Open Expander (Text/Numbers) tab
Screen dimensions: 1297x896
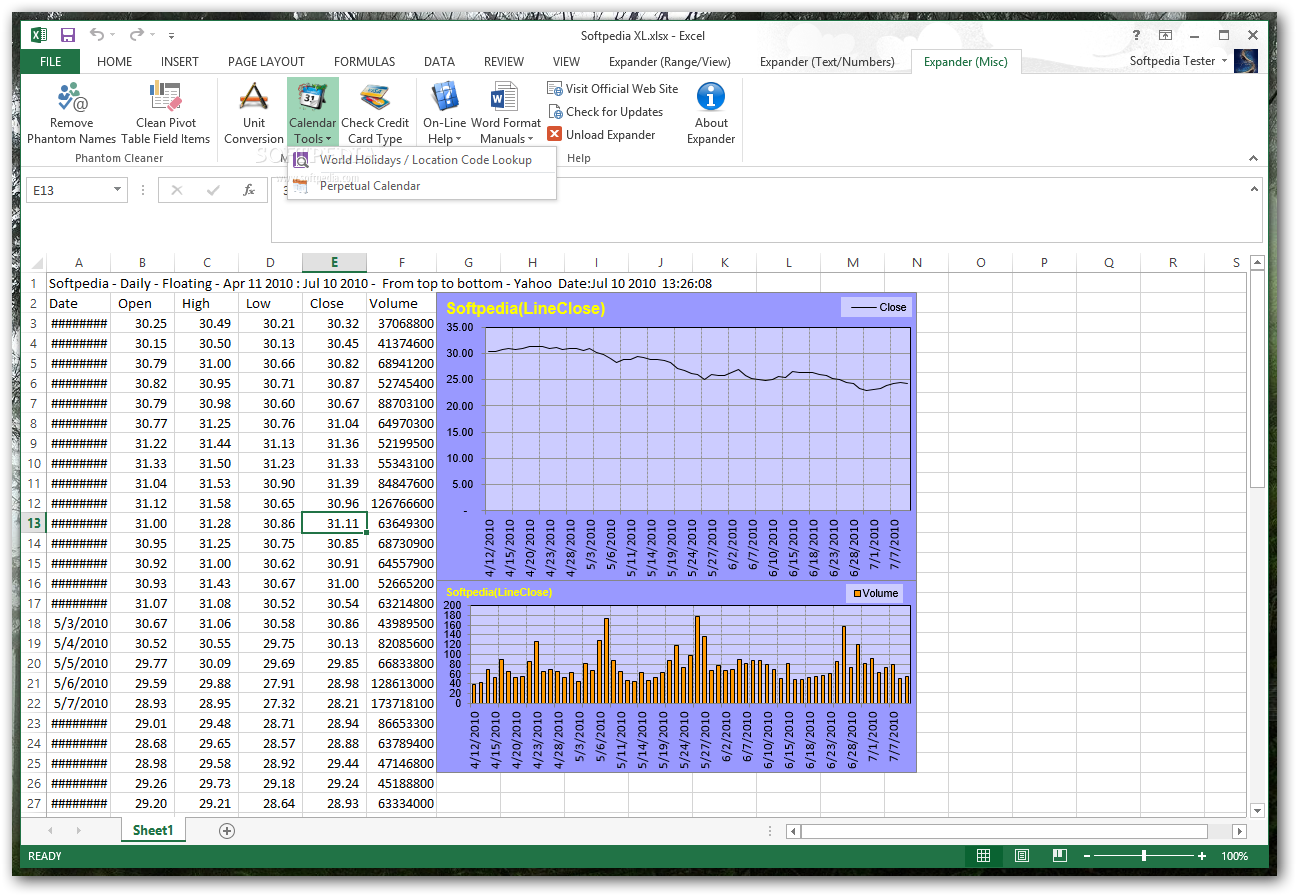click(x=827, y=62)
